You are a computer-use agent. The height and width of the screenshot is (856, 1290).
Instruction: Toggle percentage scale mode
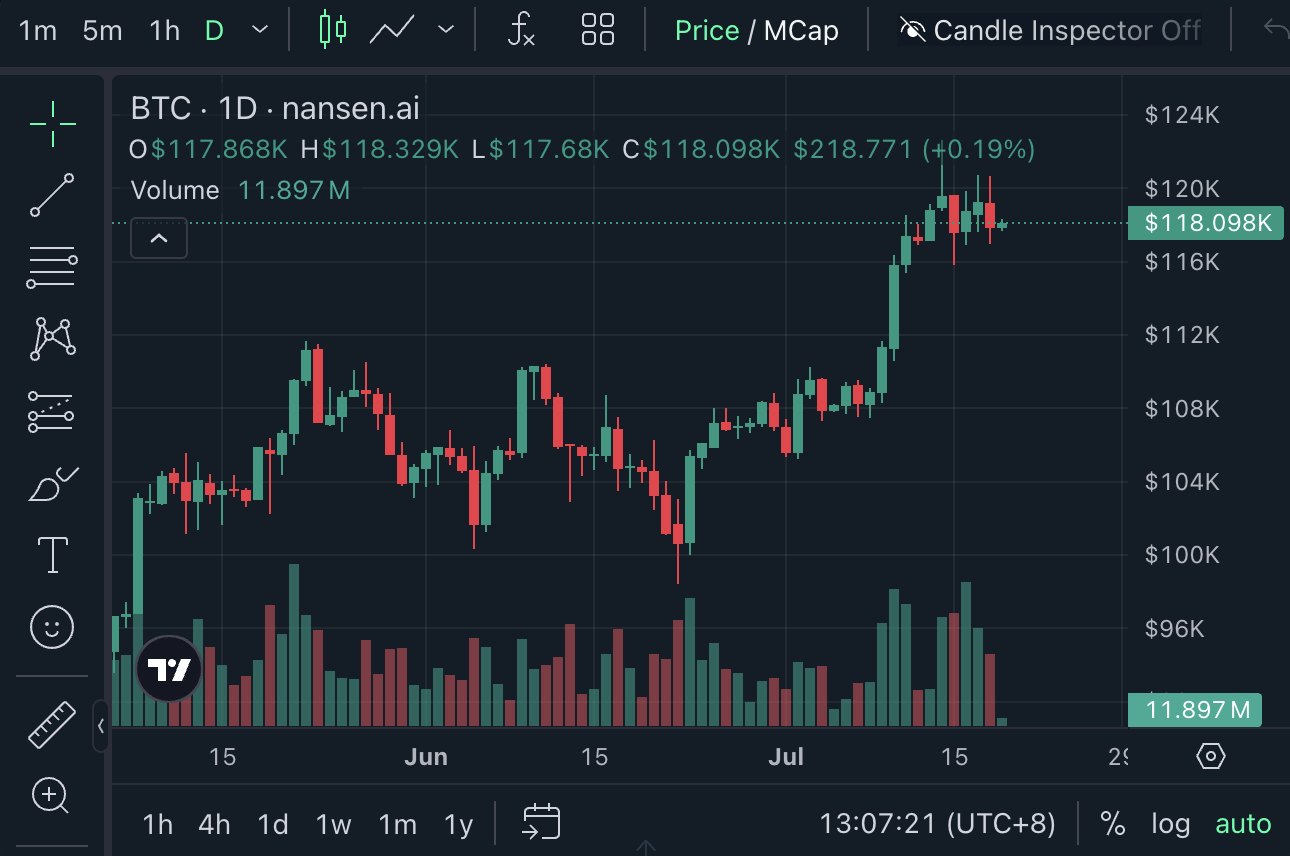(1113, 823)
